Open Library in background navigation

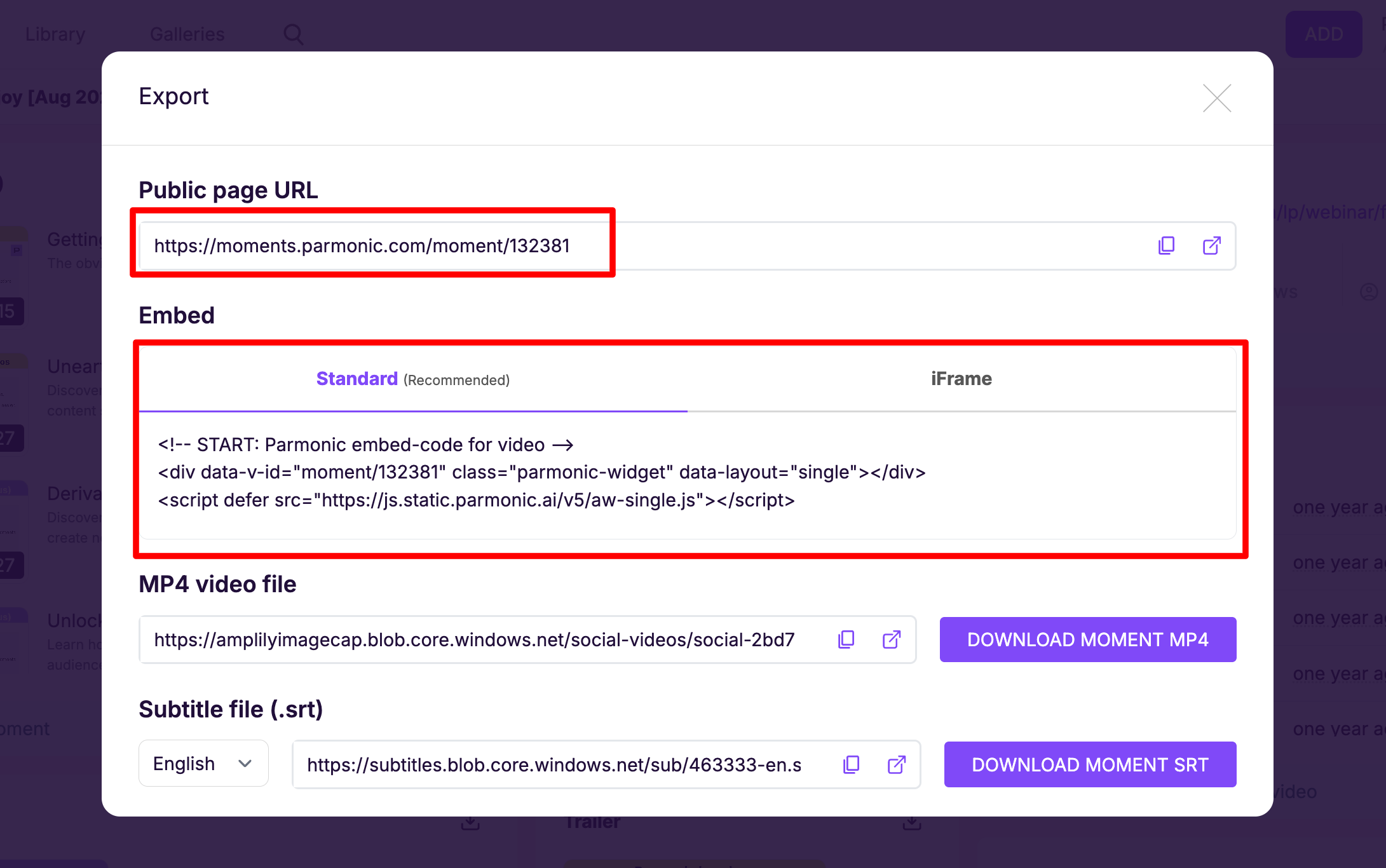[x=55, y=34]
